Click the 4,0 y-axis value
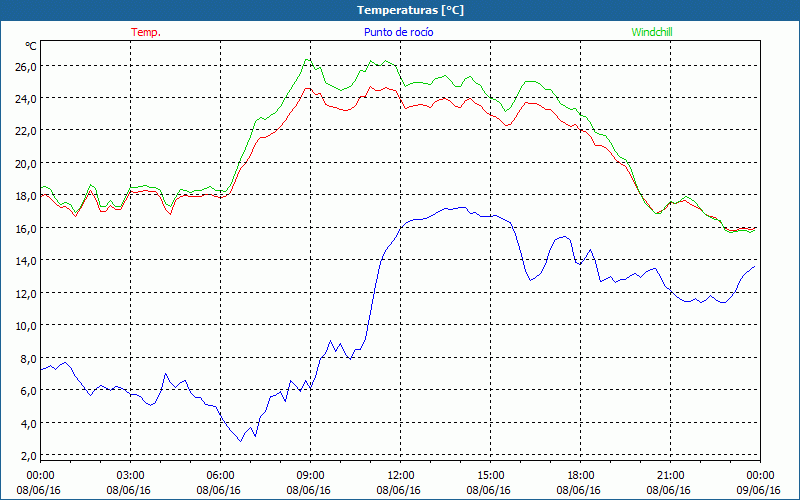This screenshot has width=800, height=500. 29,423
